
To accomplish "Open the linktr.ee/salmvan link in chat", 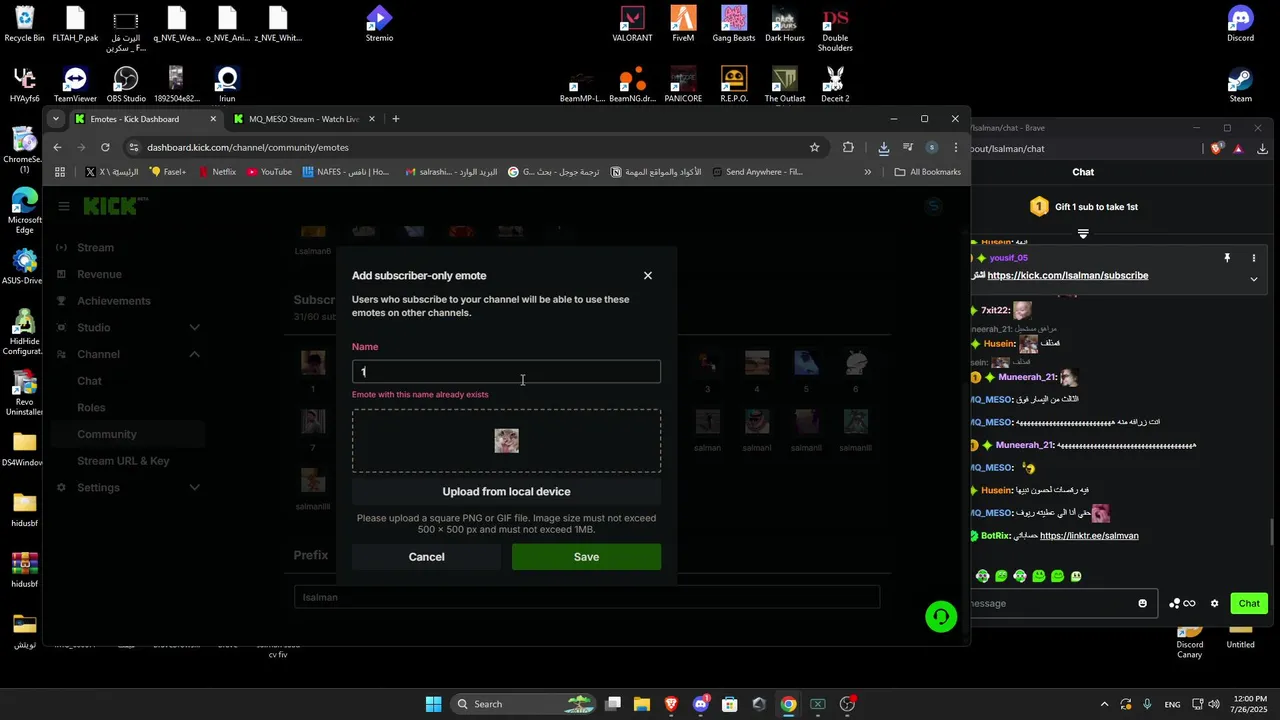I will (1089, 536).
